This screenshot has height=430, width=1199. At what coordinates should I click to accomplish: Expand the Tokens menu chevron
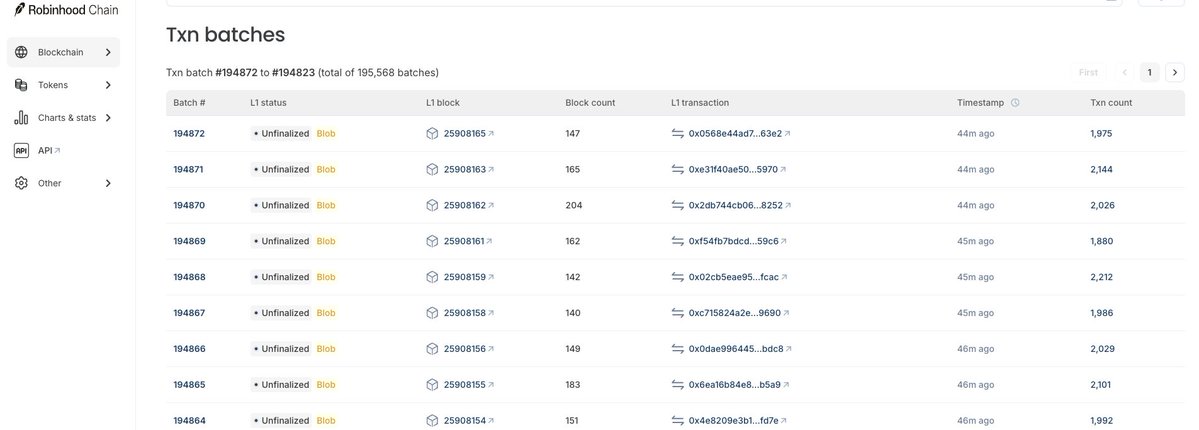click(108, 85)
